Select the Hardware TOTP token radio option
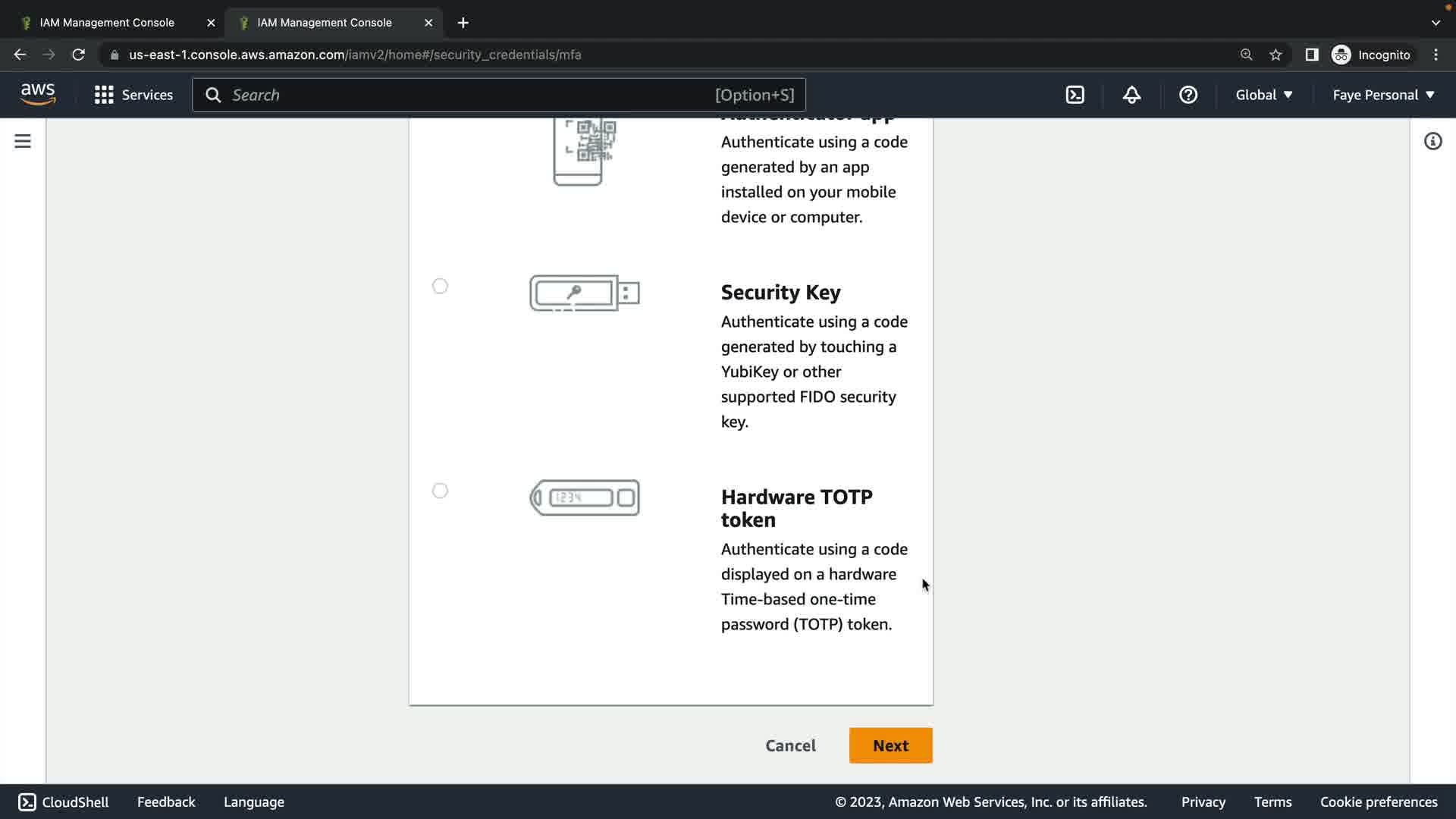The width and height of the screenshot is (1456, 819). (440, 491)
